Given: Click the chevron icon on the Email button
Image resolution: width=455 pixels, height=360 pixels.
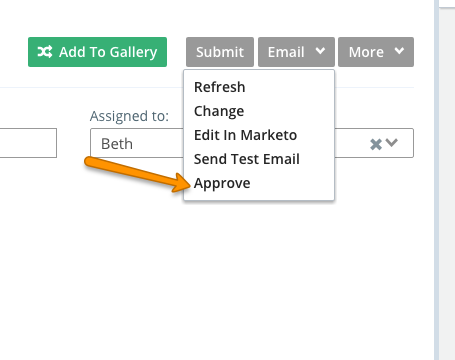Looking at the screenshot, I should pyautogui.click(x=320, y=51).
